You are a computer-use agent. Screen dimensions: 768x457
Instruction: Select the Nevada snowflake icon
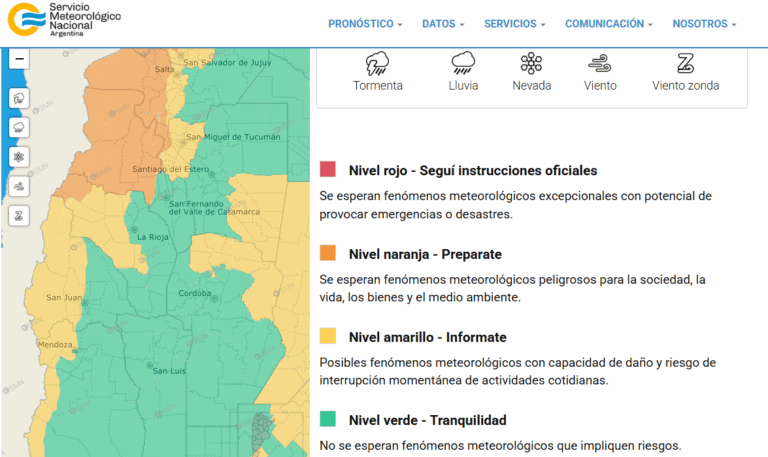[531, 63]
